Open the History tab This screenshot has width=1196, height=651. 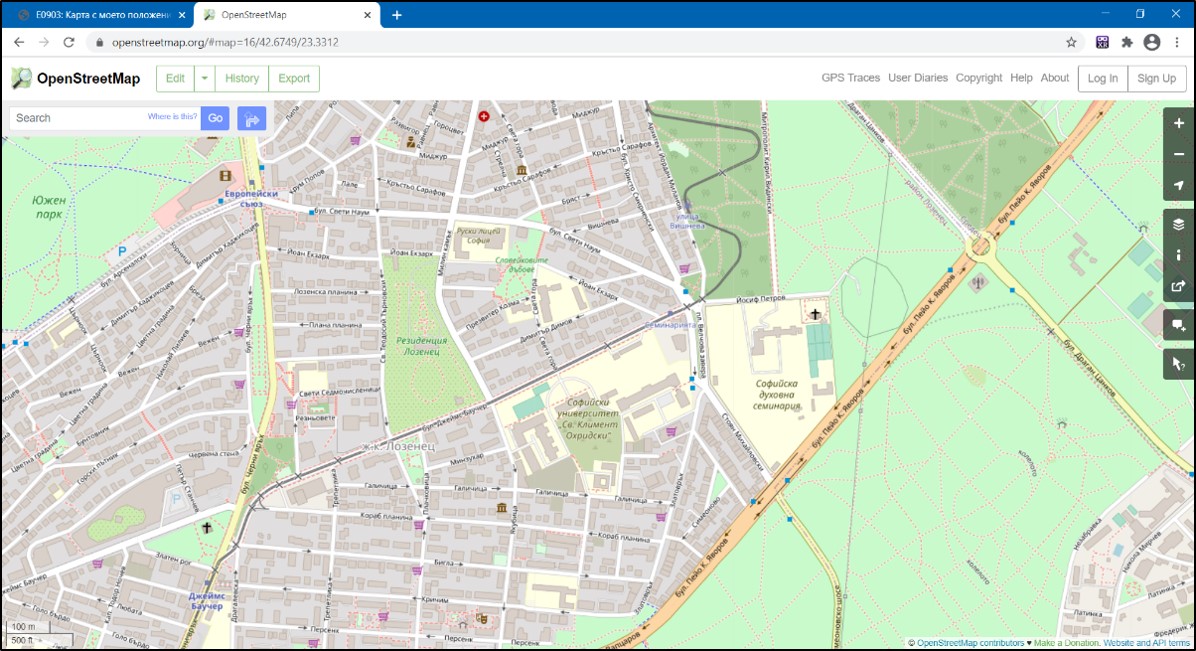point(242,78)
